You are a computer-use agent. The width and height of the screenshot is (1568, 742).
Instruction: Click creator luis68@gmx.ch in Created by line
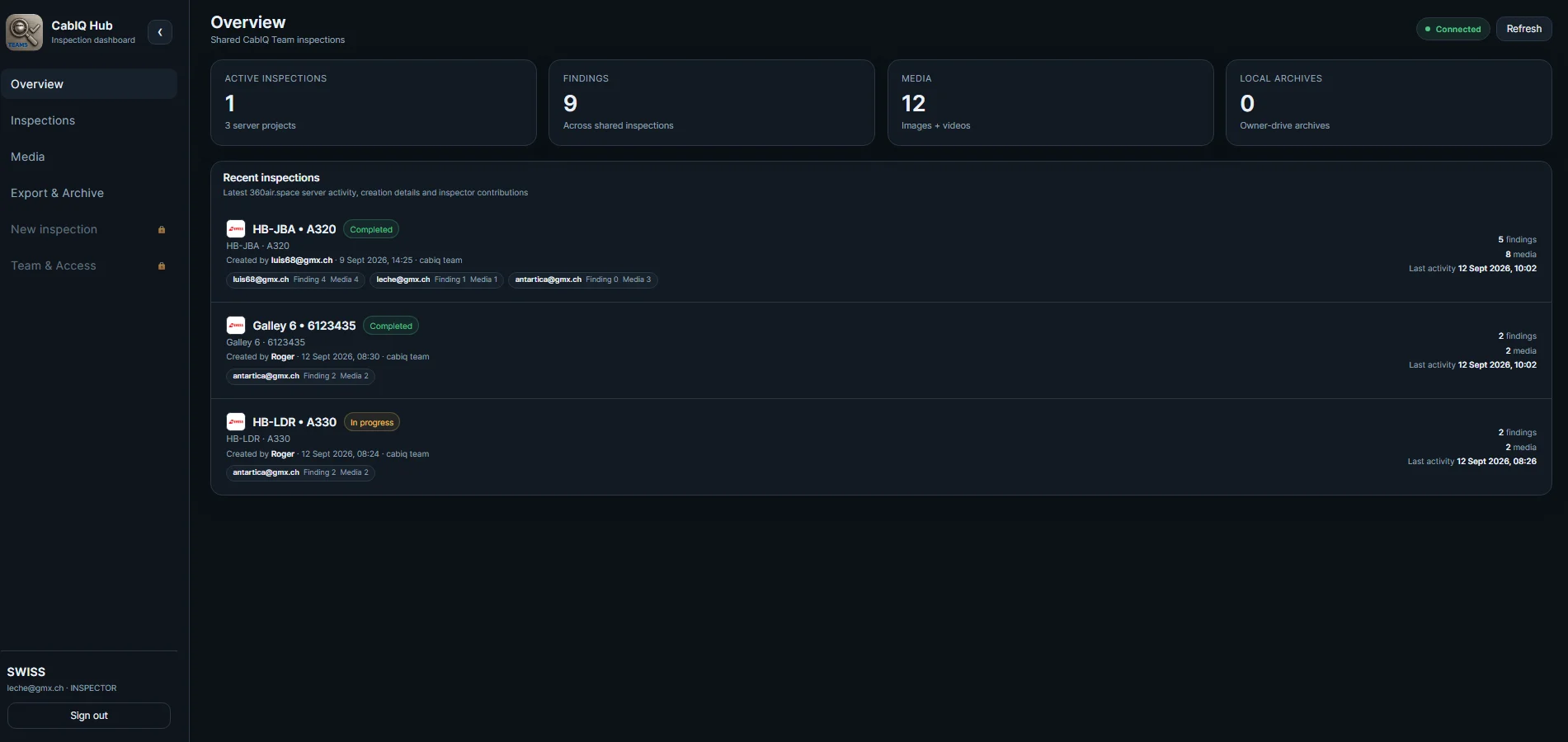click(302, 261)
